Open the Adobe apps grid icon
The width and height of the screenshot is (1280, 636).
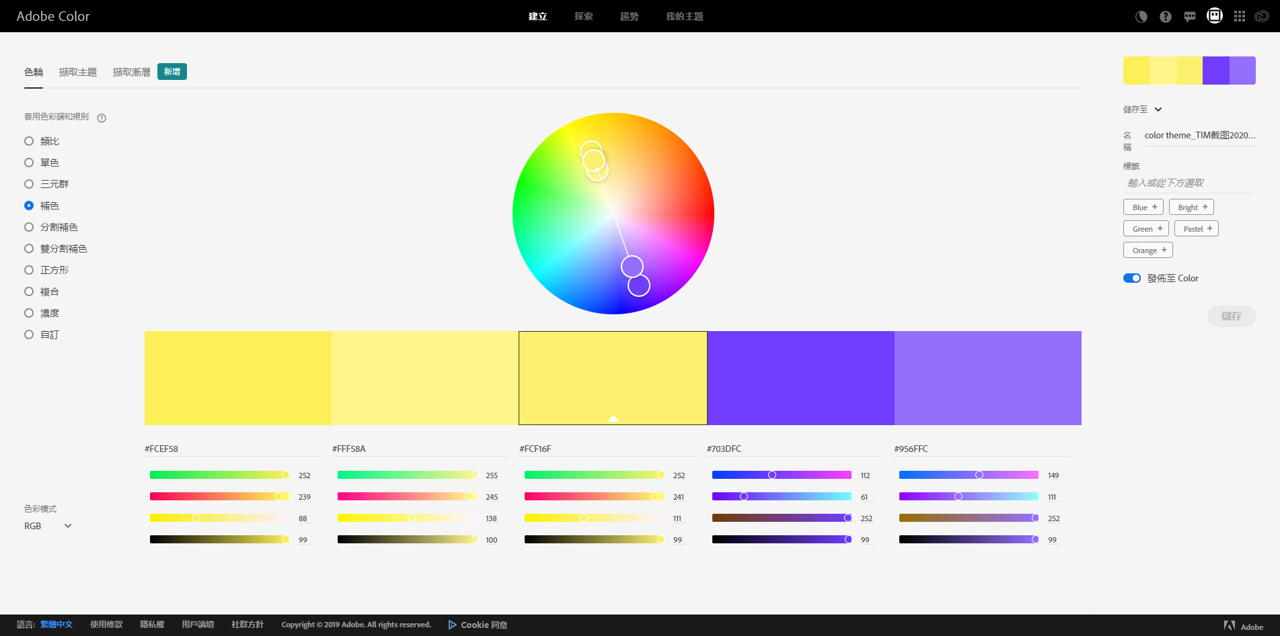(1240, 17)
